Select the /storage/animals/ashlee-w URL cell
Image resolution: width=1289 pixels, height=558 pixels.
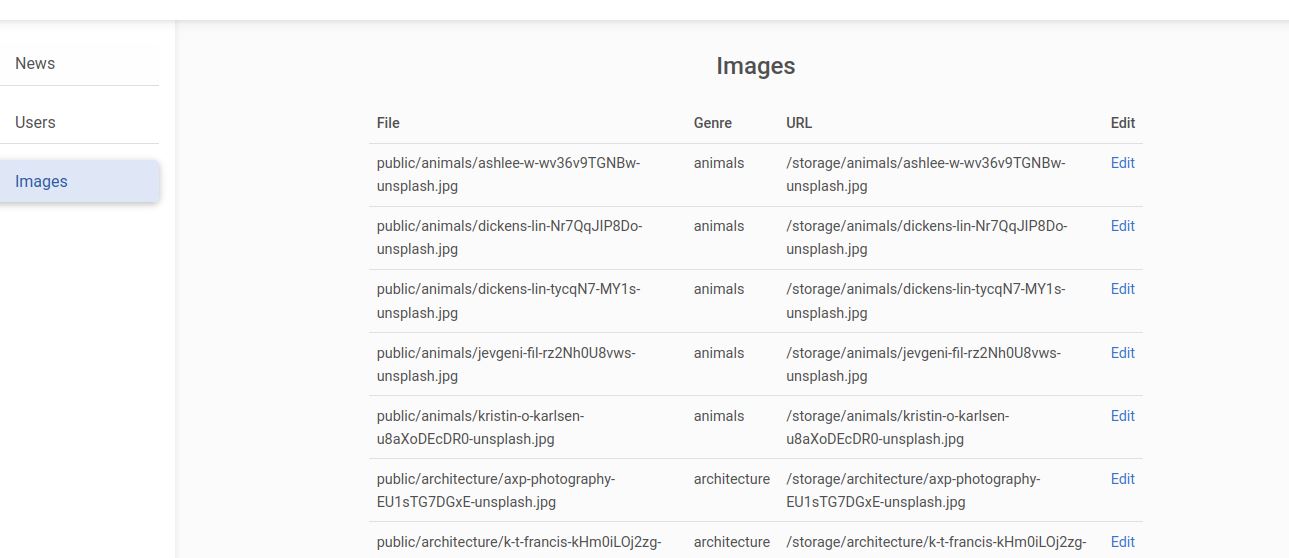click(926, 174)
